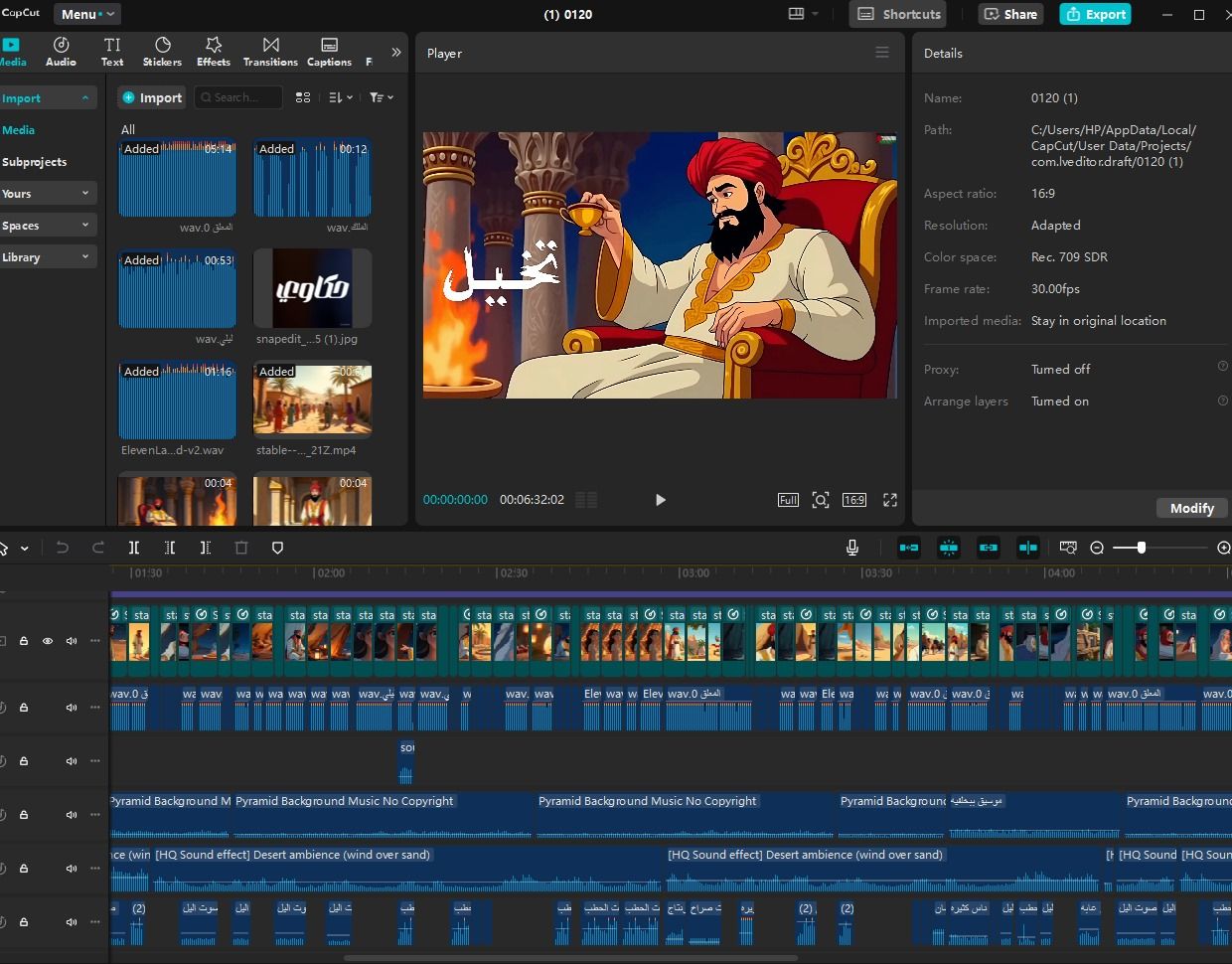
Task: Hide the video track with eye icon
Action: [48, 641]
